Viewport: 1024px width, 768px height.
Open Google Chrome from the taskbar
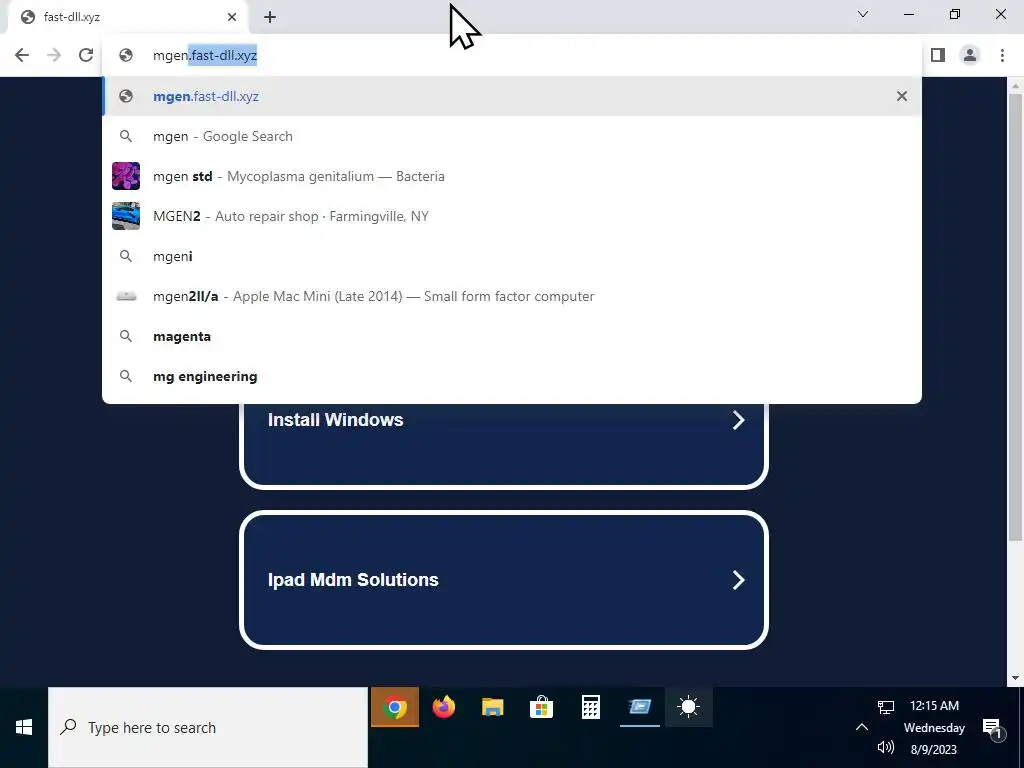click(394, 707)
